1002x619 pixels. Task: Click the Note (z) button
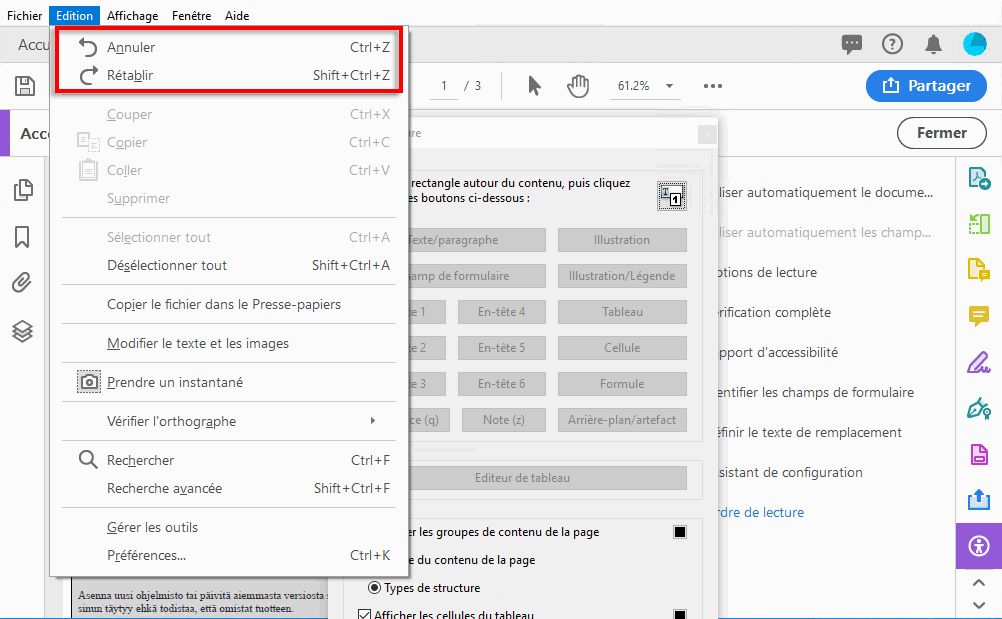click(x=504, y=420)
